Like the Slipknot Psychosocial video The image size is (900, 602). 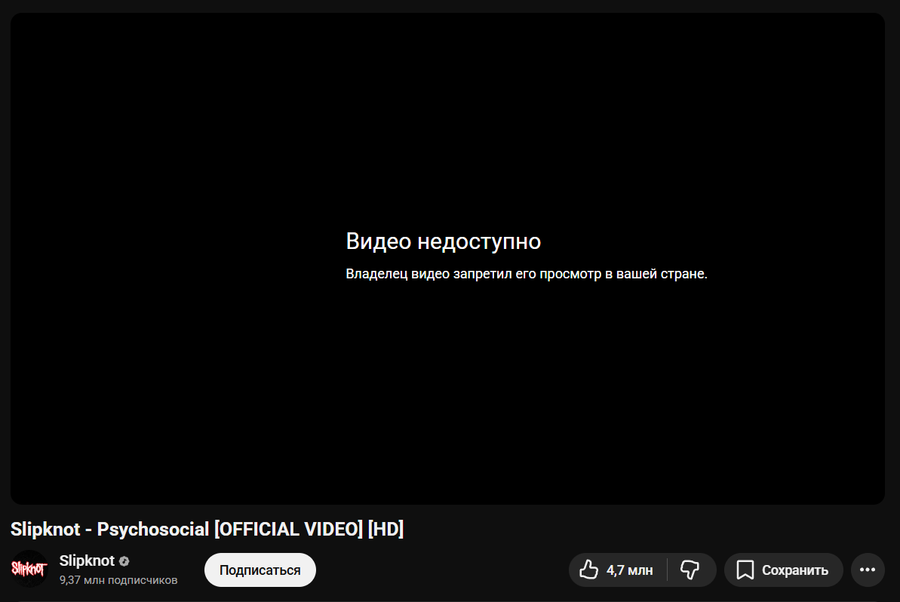coord(618,570)
